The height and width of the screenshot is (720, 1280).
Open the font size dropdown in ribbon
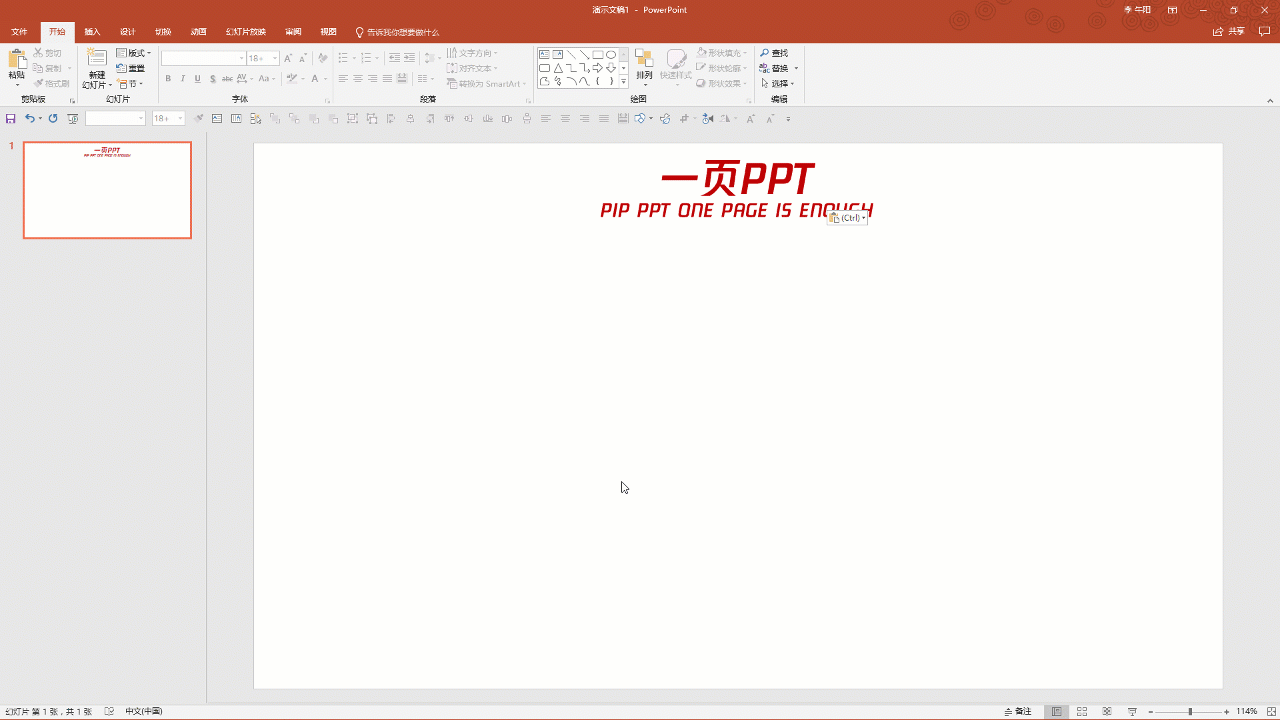[x=275, y=59]
